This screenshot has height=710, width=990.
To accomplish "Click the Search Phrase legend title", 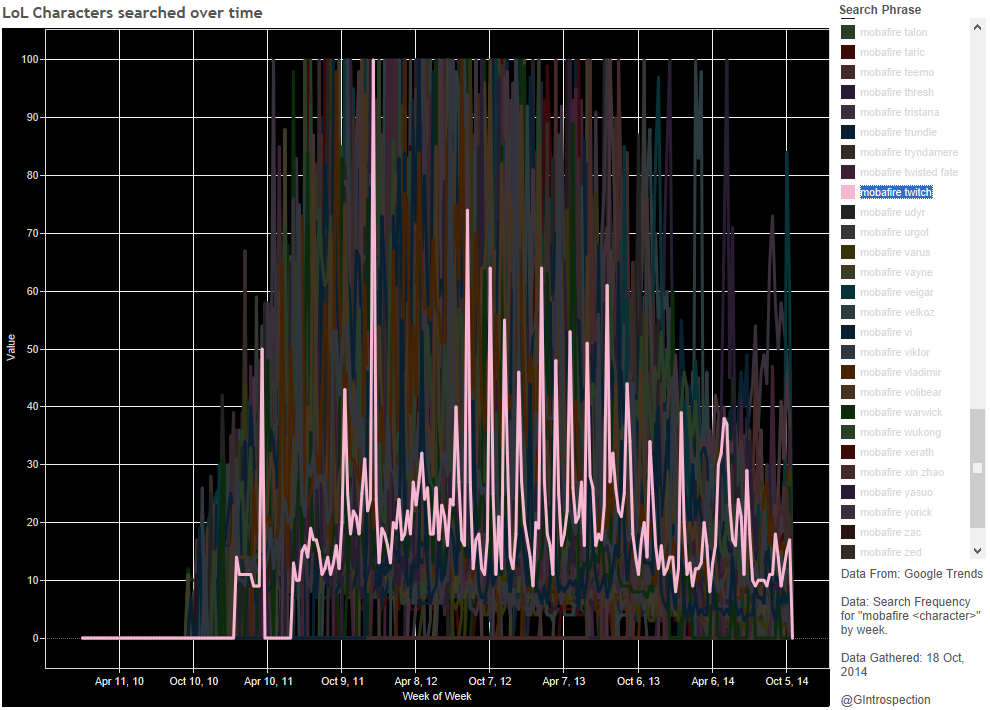I will click(x=880, y=10).
